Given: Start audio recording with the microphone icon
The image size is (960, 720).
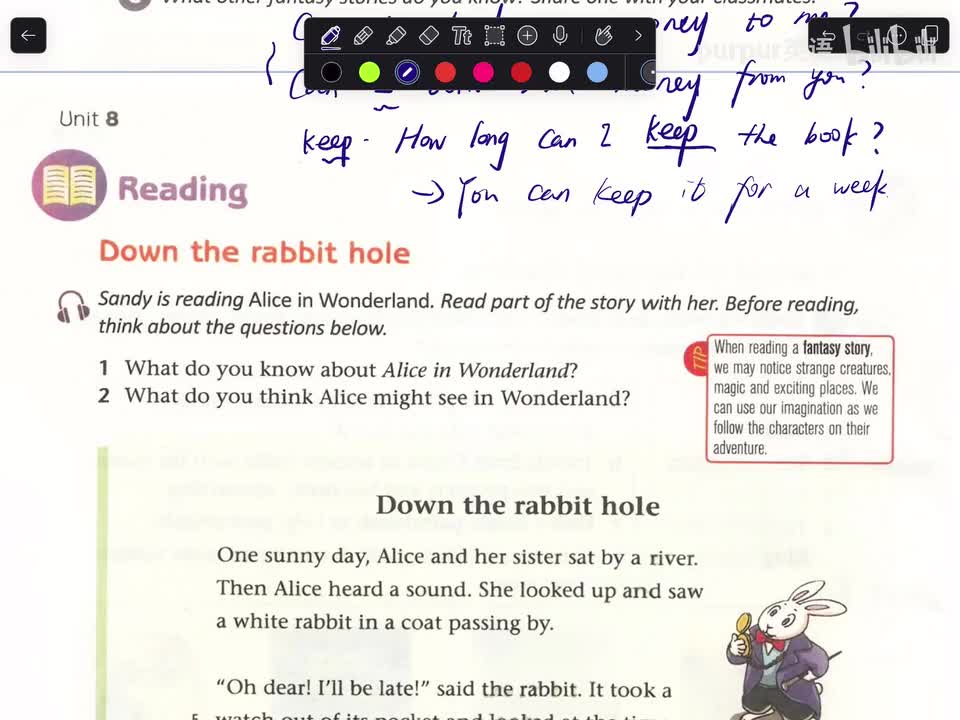Looking at the screenshot, I should [560, 36].
